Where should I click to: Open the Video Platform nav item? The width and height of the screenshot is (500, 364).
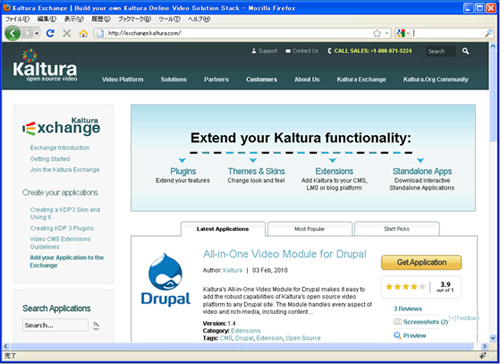pos(123,79)
